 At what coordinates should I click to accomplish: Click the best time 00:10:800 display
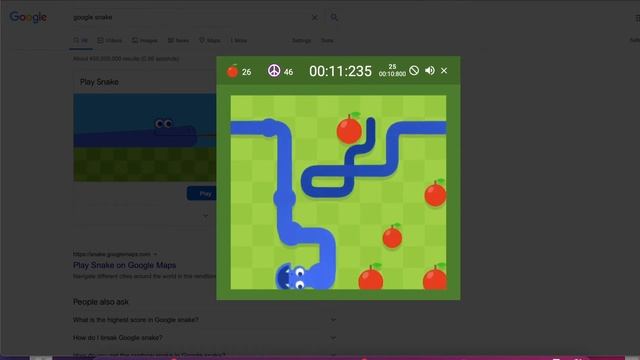392,74
